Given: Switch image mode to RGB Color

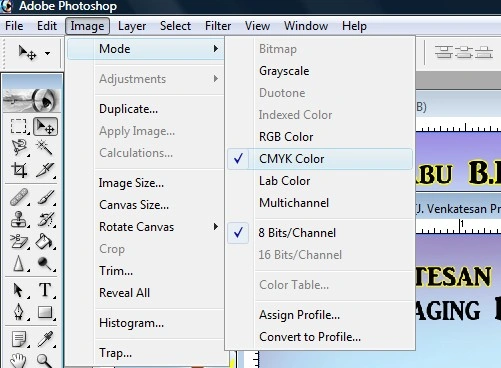Looking at the screenshot, I should pos(320,137).
